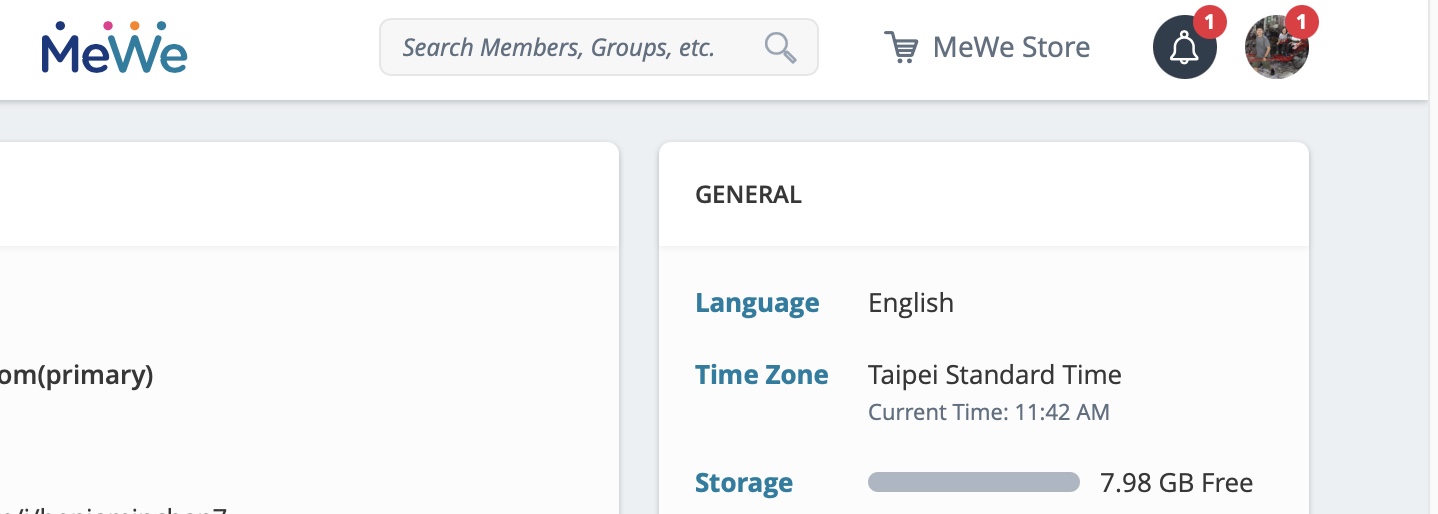The width and height of the screenshot is (1438, 514).
Task: Focus the Search Members, Groups field
Action: [x=598, y=47]
